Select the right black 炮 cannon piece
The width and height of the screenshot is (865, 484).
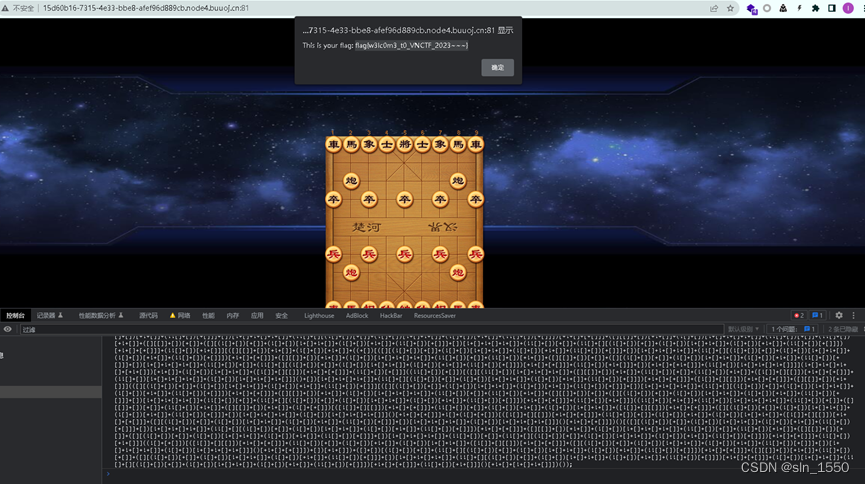[x=458, y=180]
